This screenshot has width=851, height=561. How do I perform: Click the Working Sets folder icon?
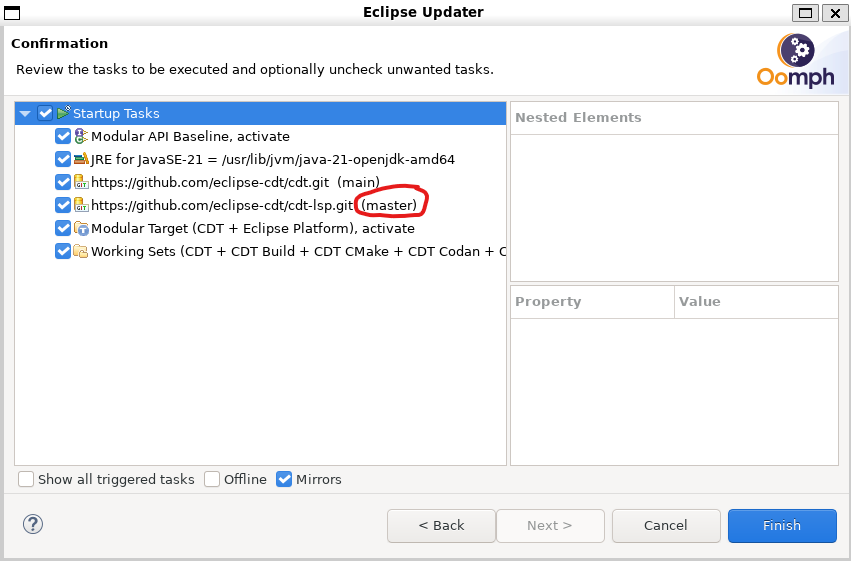[81, 251]
